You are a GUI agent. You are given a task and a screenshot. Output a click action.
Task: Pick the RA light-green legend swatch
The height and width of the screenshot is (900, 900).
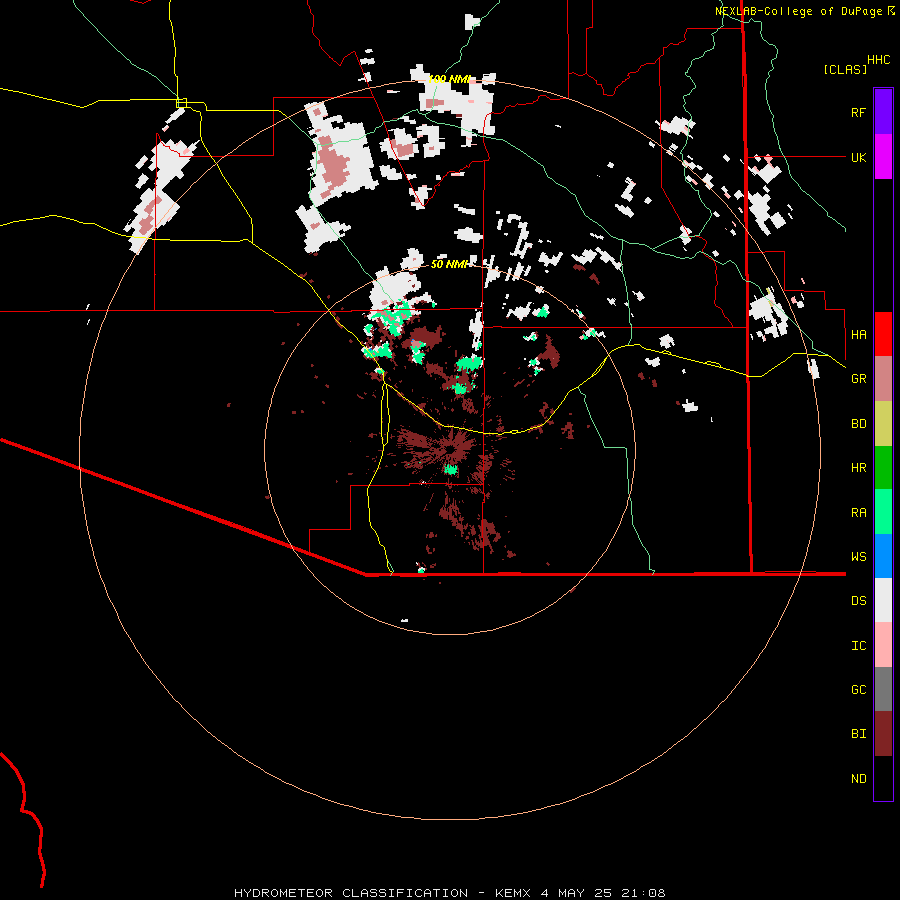(x=883, y=512)
